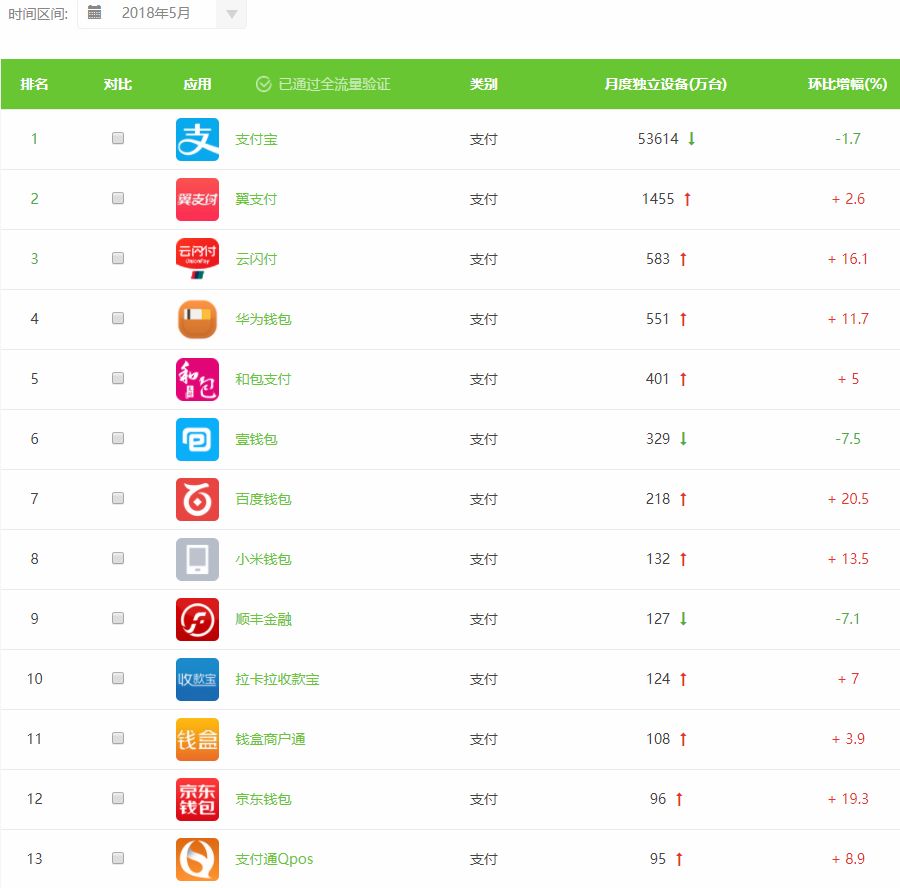This screenshot has height=888, width=900.
Task: Click the Alipay app icon
Action: tap(197, 139)
